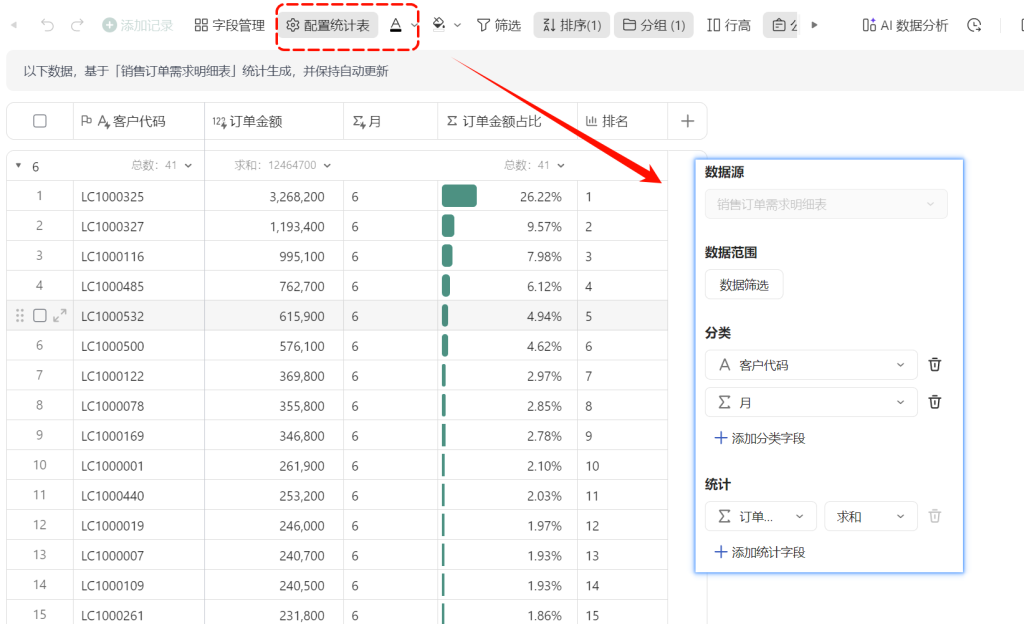Open 求和 aggregation dropdown
This screenshot has width=1024, height=624.
tap(871, 516)
